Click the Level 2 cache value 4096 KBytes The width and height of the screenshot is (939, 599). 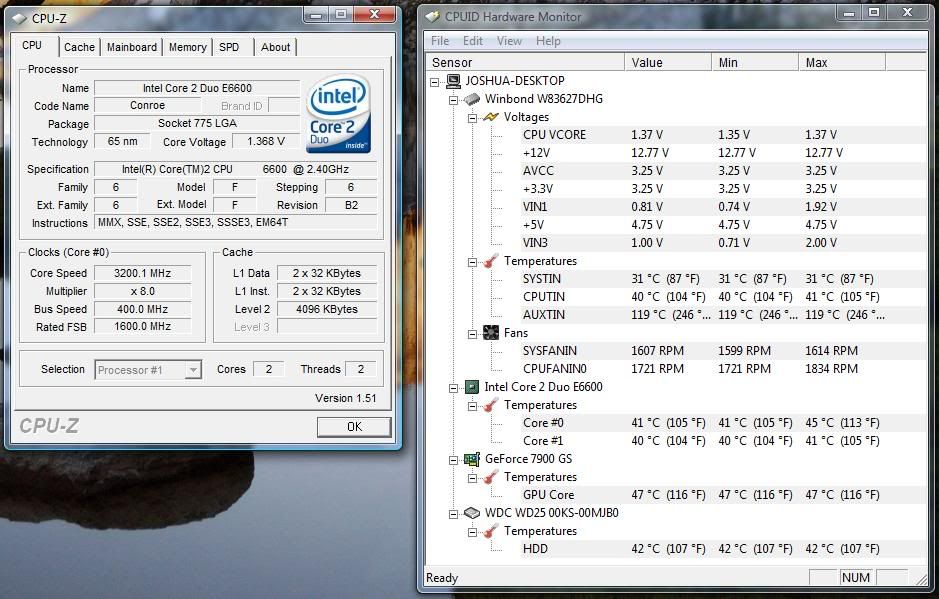327,309
